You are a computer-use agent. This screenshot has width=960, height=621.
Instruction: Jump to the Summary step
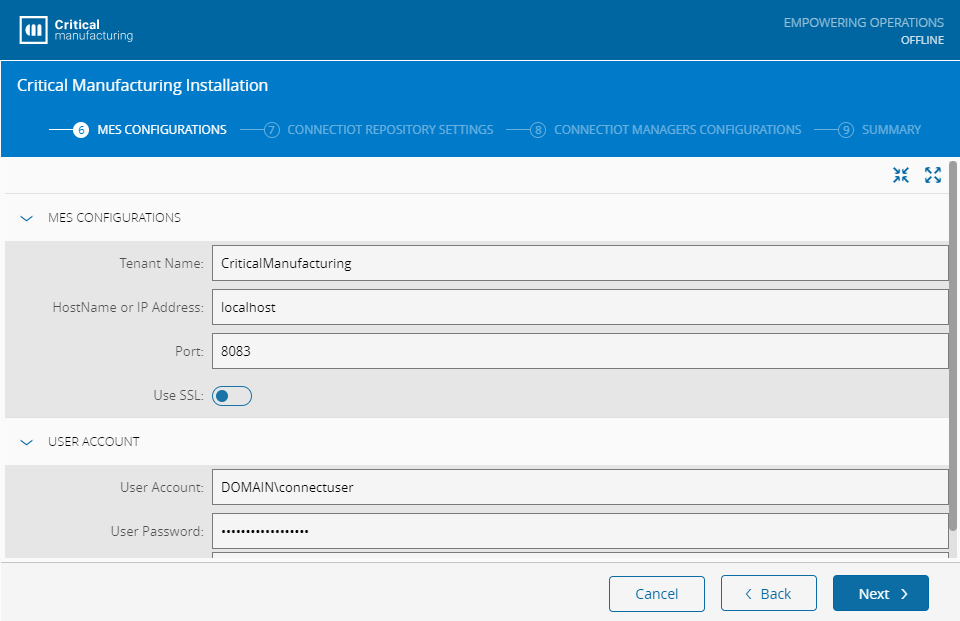(x=891, y=130)
